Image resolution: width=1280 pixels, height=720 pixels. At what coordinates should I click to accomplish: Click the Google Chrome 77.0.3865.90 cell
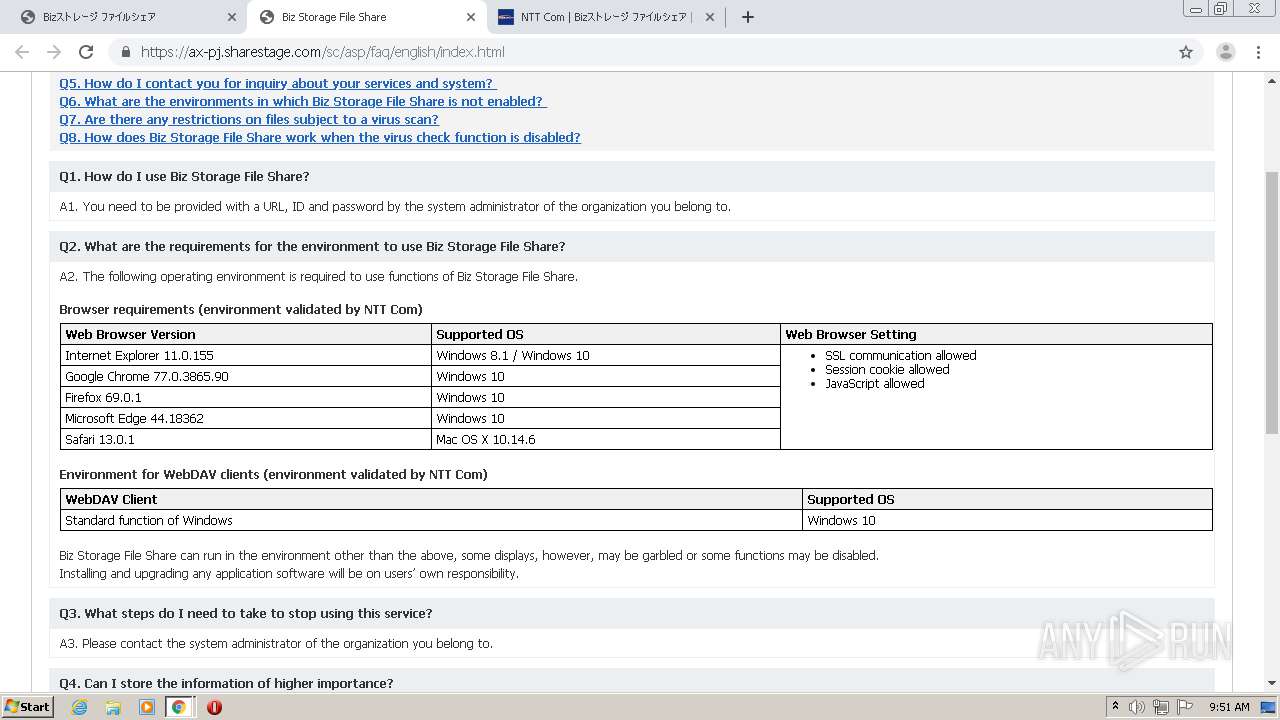tap(246, 376)
